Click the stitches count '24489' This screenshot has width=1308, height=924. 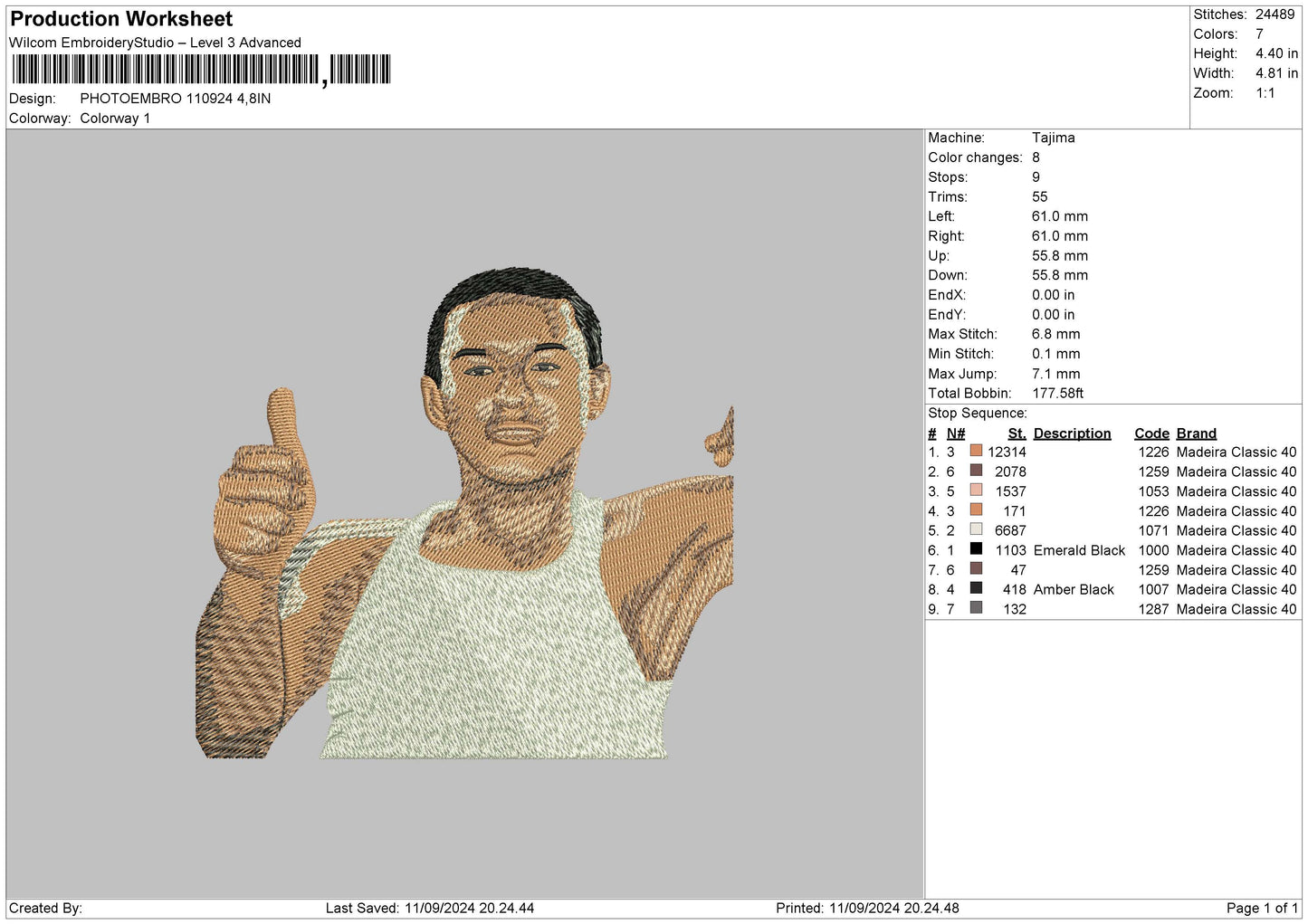(1275, 14)
